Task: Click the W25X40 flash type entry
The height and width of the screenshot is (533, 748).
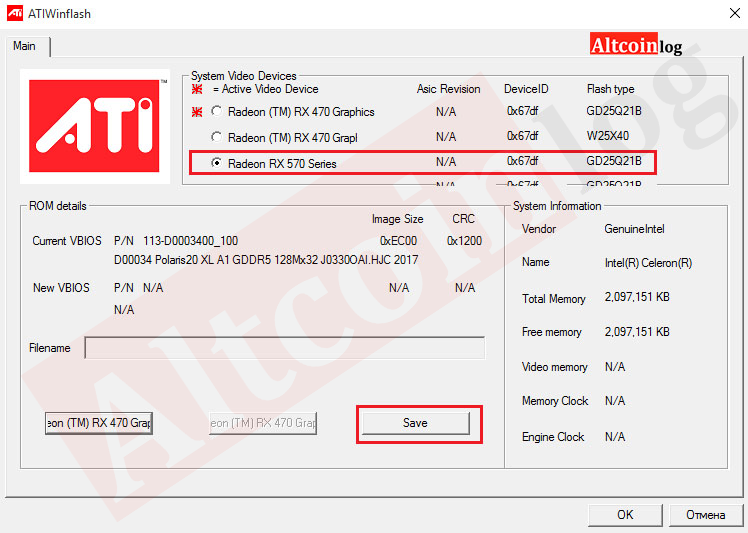Action: 608,136
